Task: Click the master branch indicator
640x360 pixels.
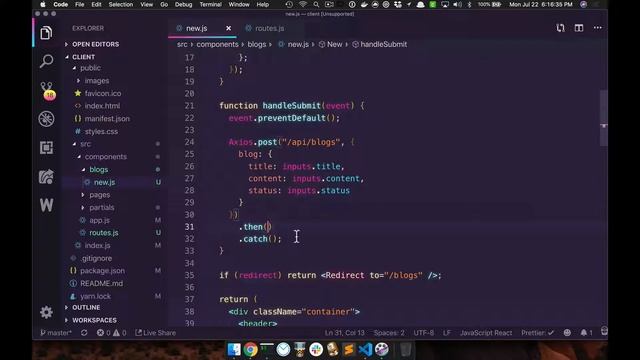Action: click(56, 333)
